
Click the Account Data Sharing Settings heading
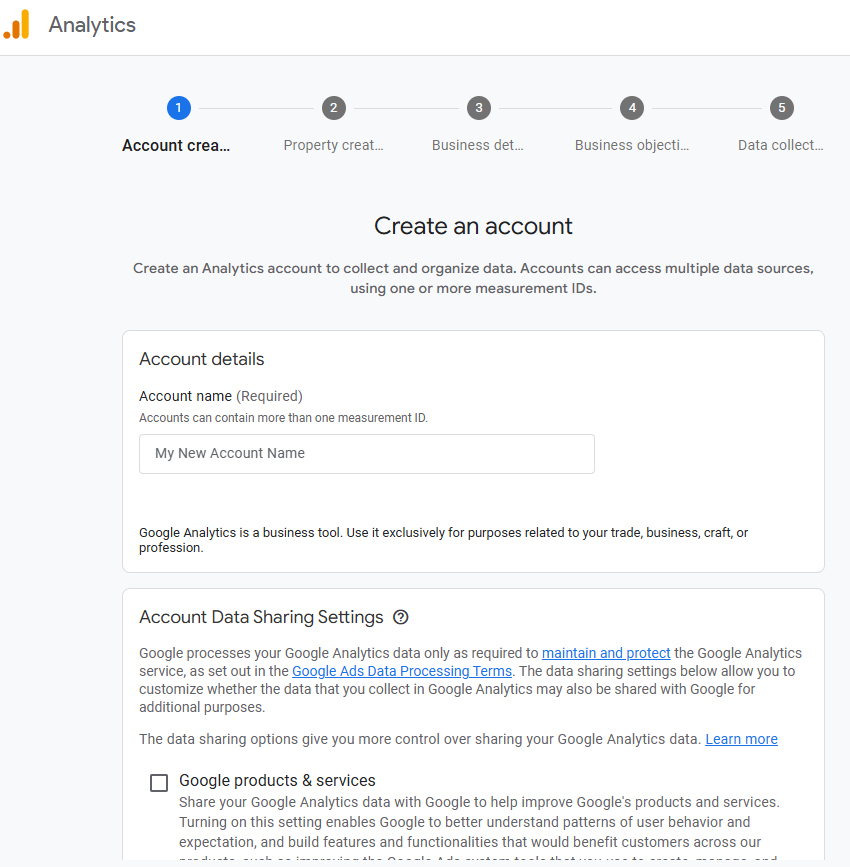pos(261,617)
